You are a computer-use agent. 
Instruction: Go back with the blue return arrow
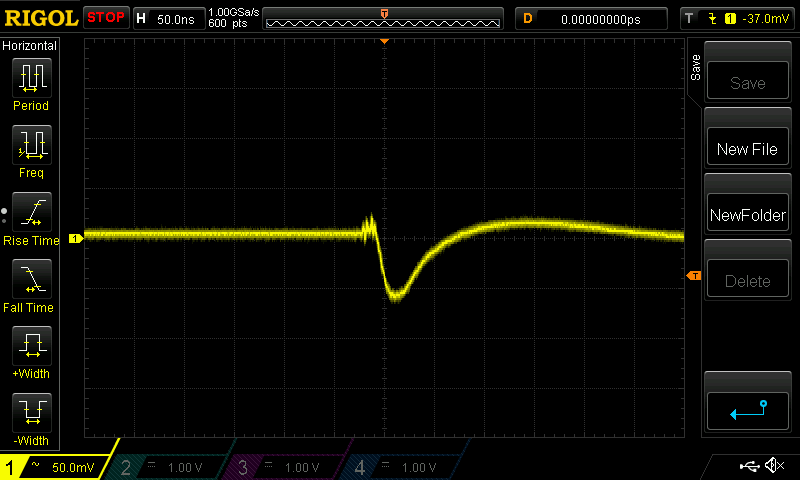click(747, 411)
